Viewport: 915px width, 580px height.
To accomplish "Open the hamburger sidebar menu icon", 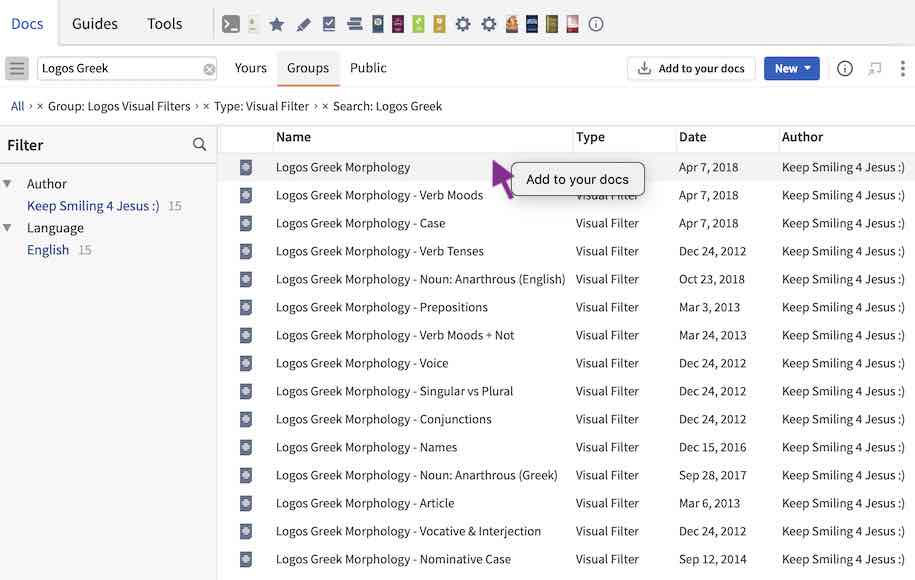I will pos(17,68).
